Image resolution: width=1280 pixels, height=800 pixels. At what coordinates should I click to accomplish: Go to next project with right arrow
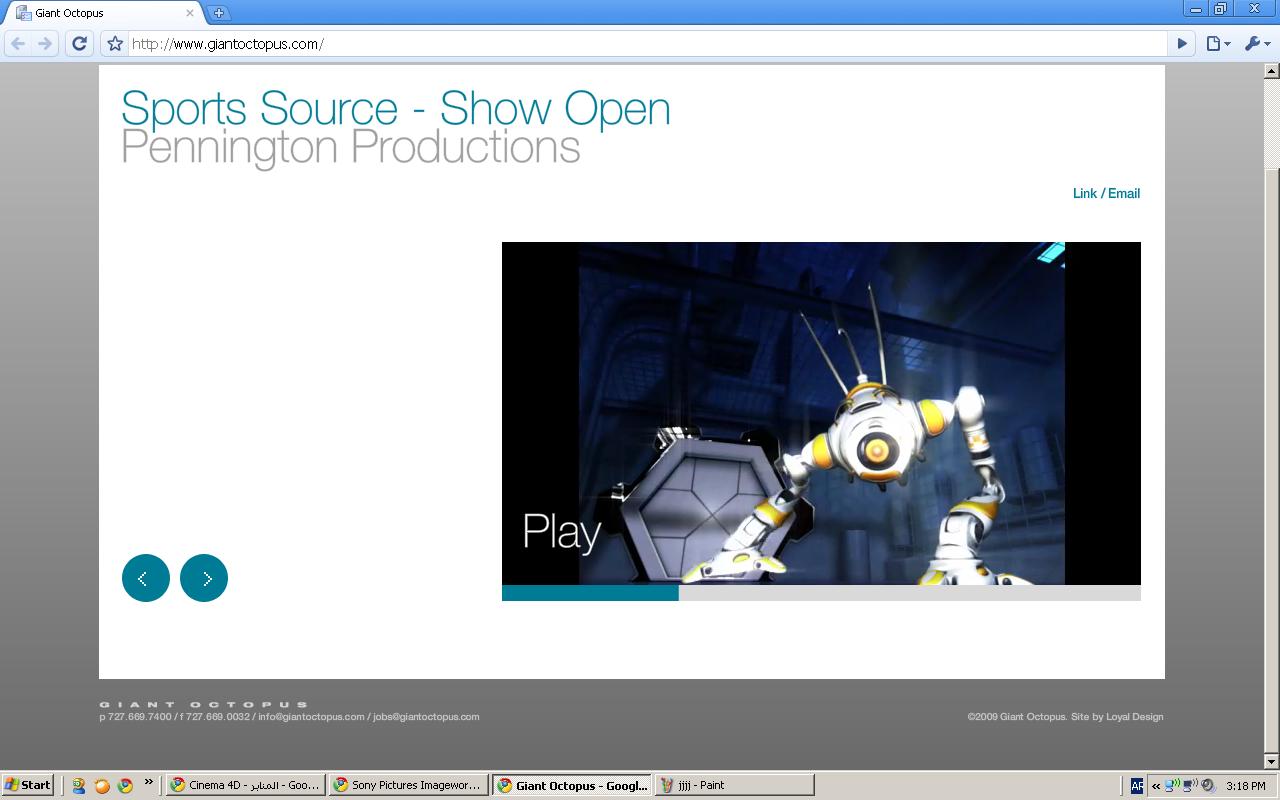point(204,578)
